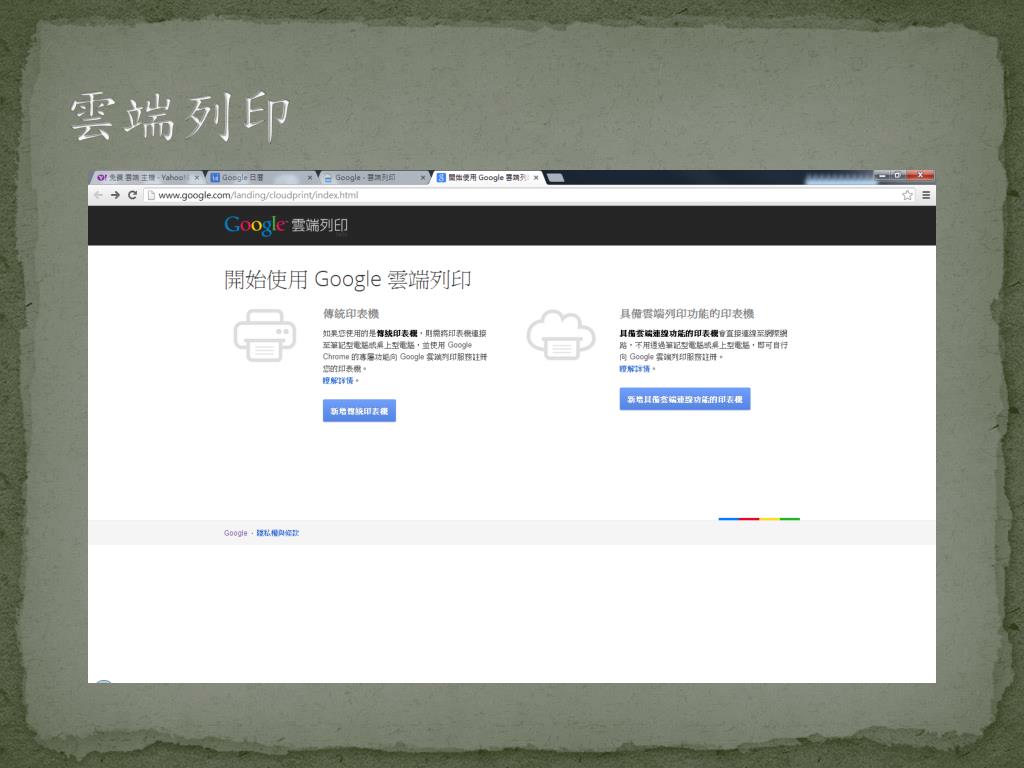This screenshot has width=1024, height=768.
Task: Click the cloud printer icon
Action: (x=561, y=335)
